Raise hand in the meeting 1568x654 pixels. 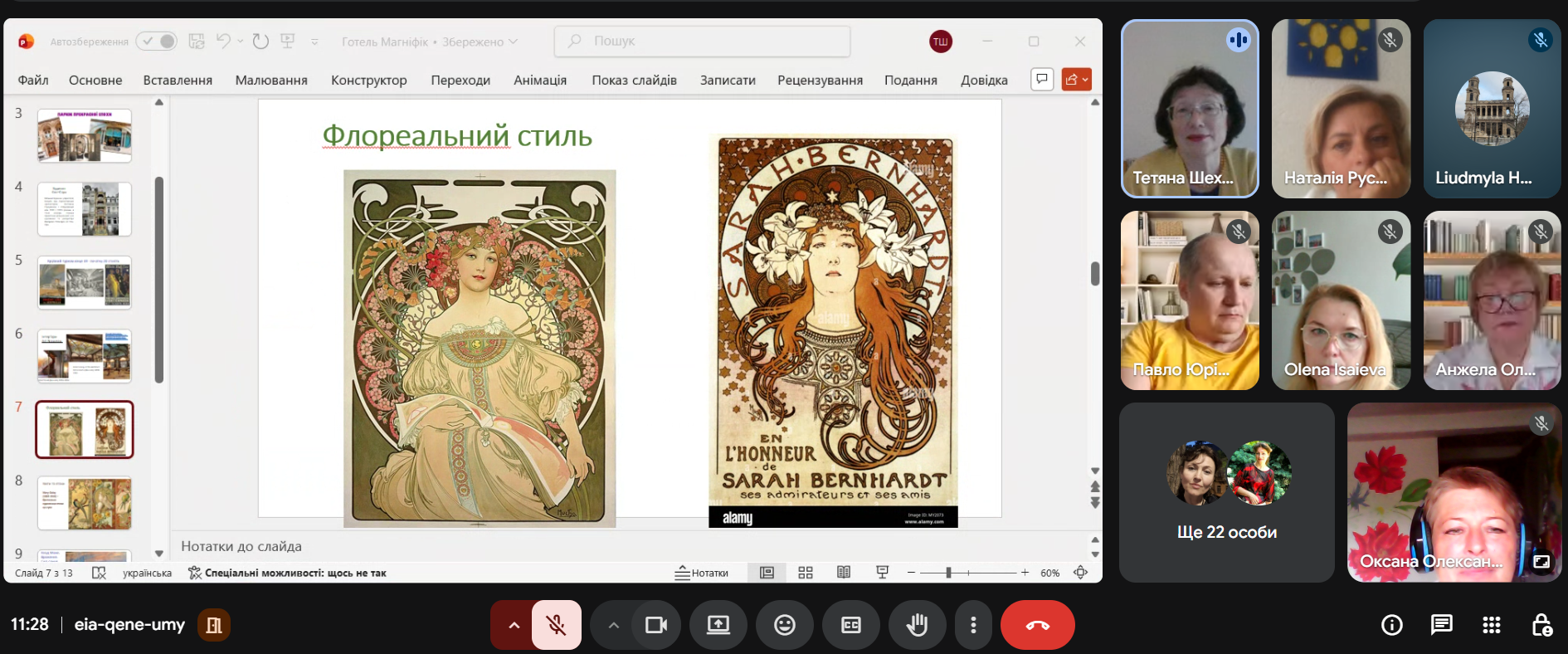tap(918, 625)
